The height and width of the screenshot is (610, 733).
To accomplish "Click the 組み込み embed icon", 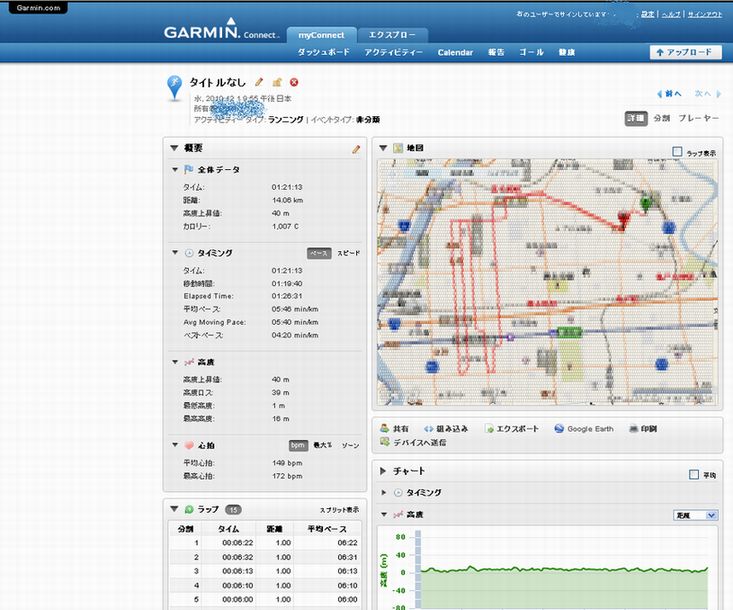I will (428, 429).
